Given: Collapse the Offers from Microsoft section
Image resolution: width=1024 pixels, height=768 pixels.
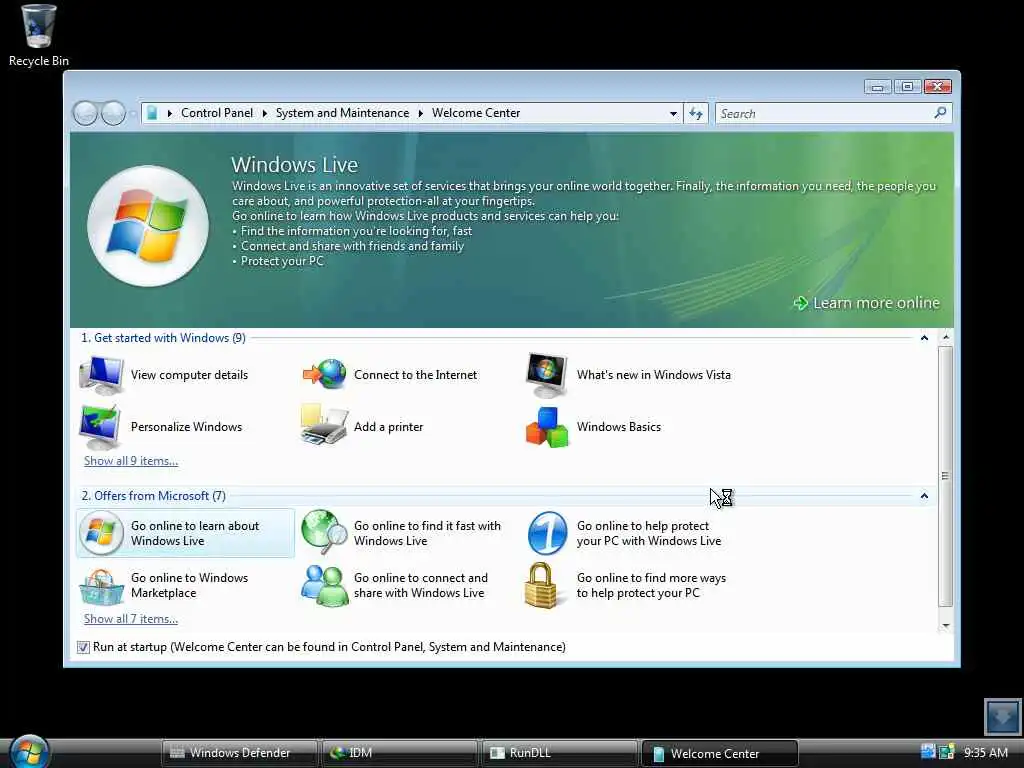Looking at the screenshot, I should (x=924, y=496).
